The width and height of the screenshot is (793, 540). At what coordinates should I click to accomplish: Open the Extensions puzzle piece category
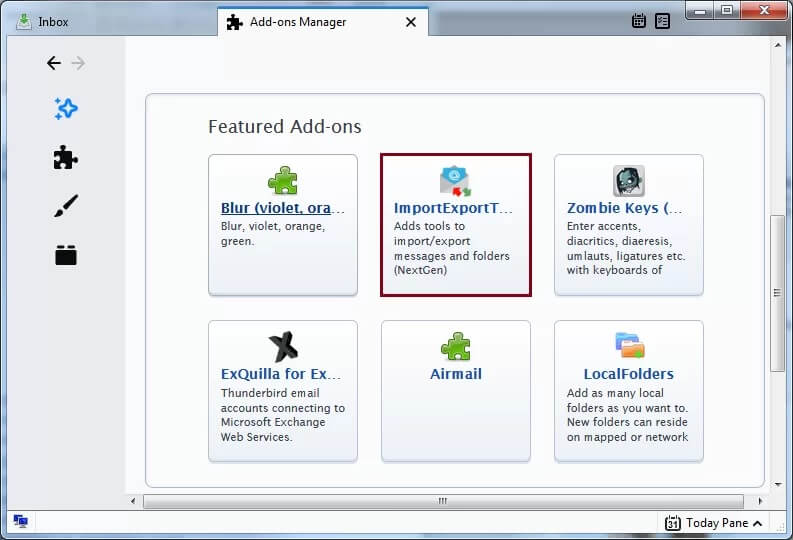(x=66, y=157)
